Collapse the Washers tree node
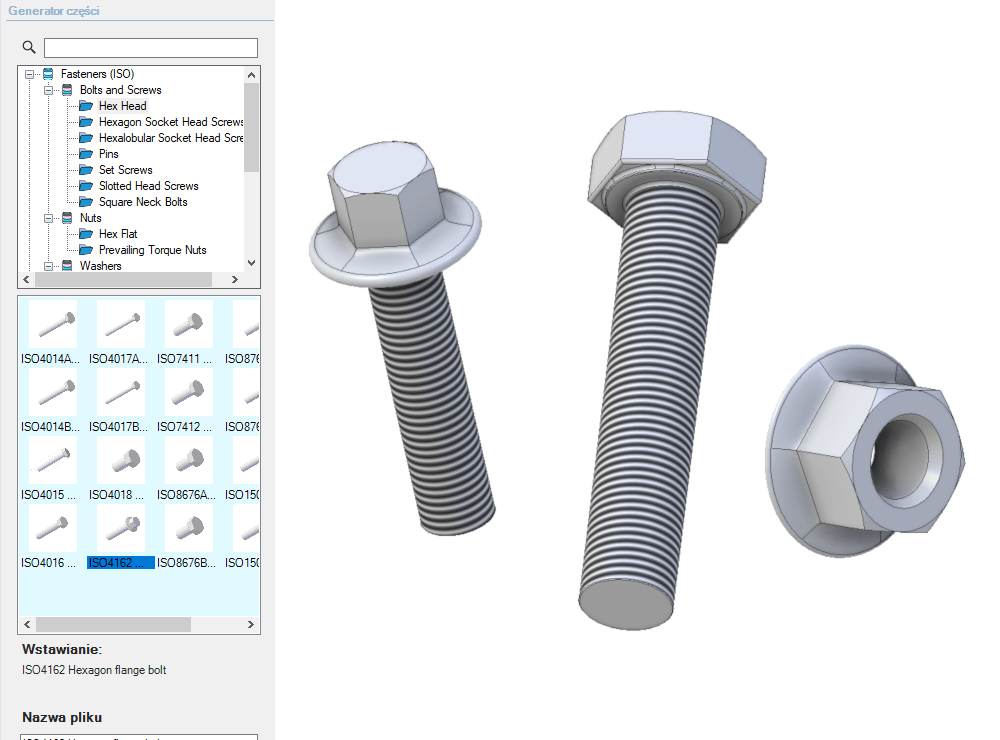Viewport: 1000px width, 740px height. pyautogui.click(x=48, y=266)
